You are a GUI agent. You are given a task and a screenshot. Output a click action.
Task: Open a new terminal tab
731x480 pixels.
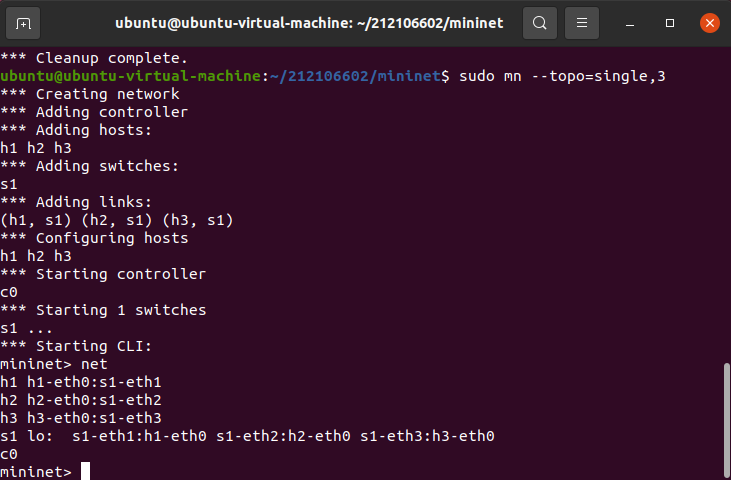pos(23,23)
